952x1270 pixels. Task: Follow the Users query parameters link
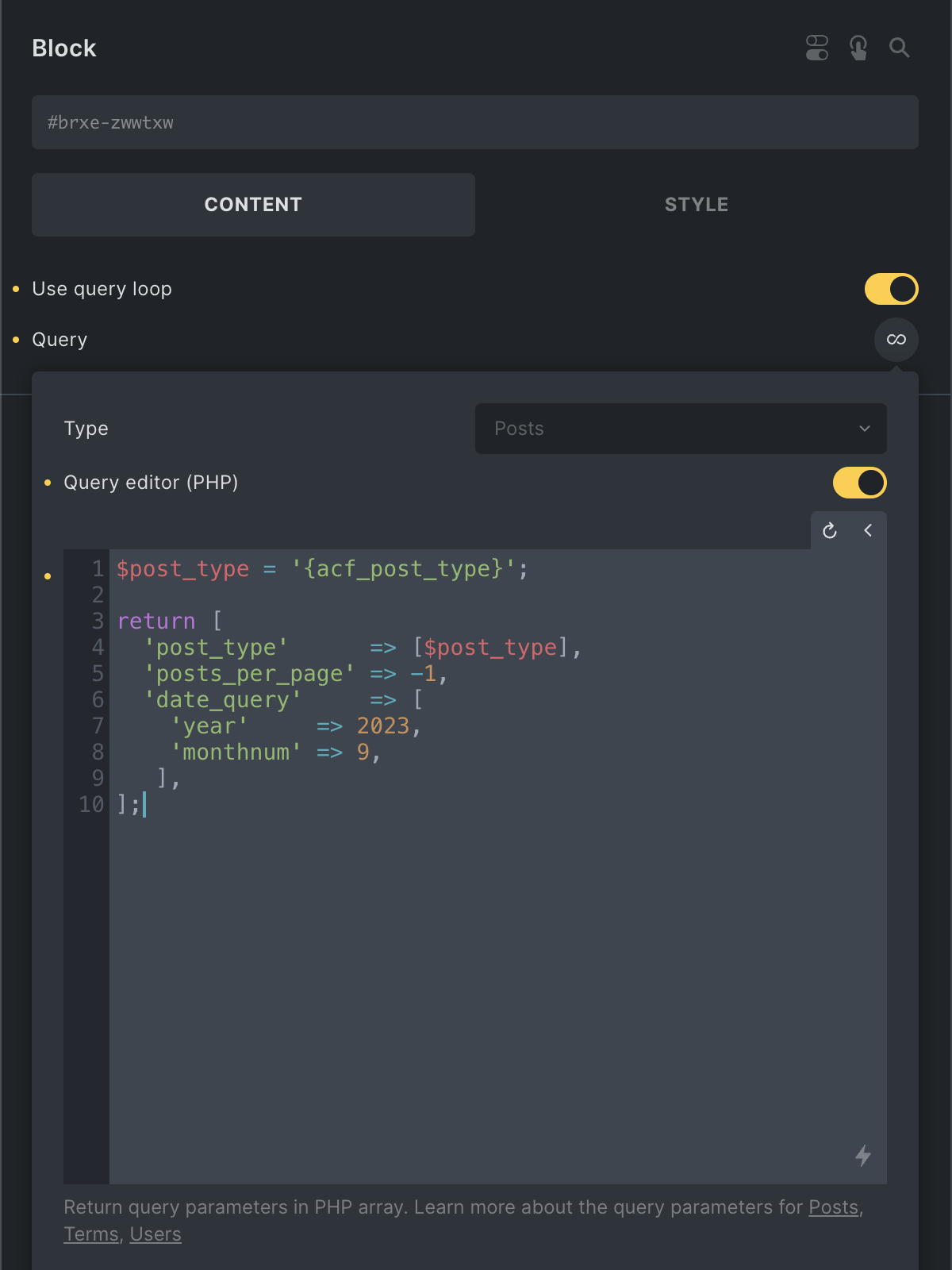(x=155, y=1234)
